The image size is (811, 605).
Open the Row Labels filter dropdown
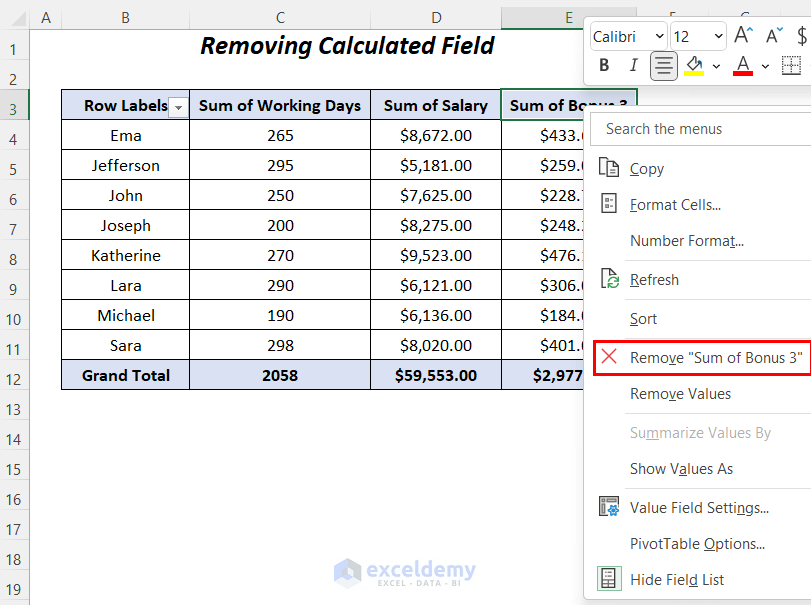(x=176, y=105)
